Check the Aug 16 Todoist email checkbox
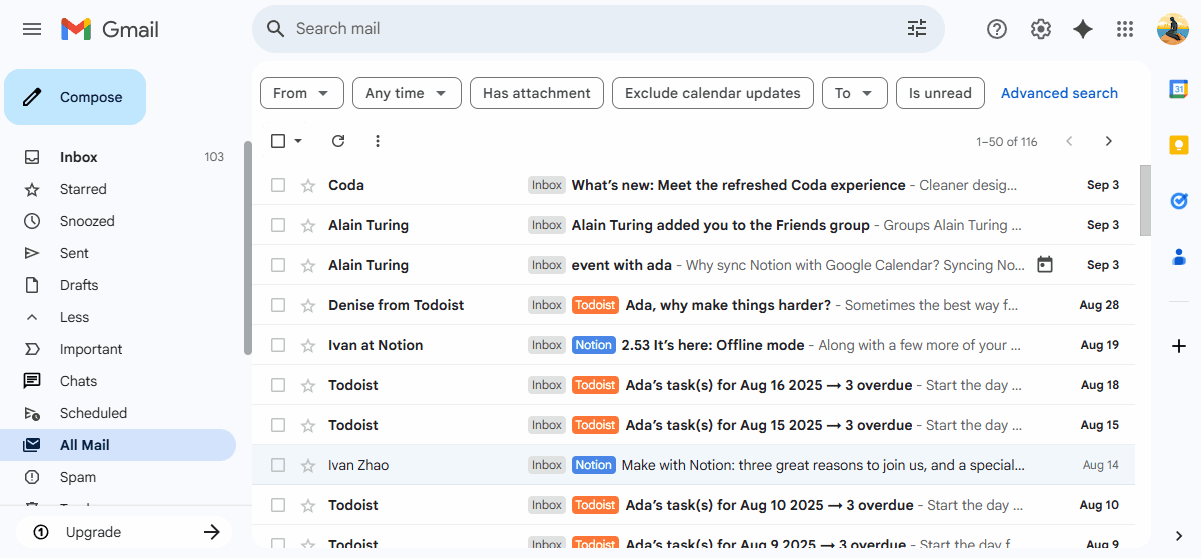The height and width of the screenshot is (558, 1201). tap(278, 385)
